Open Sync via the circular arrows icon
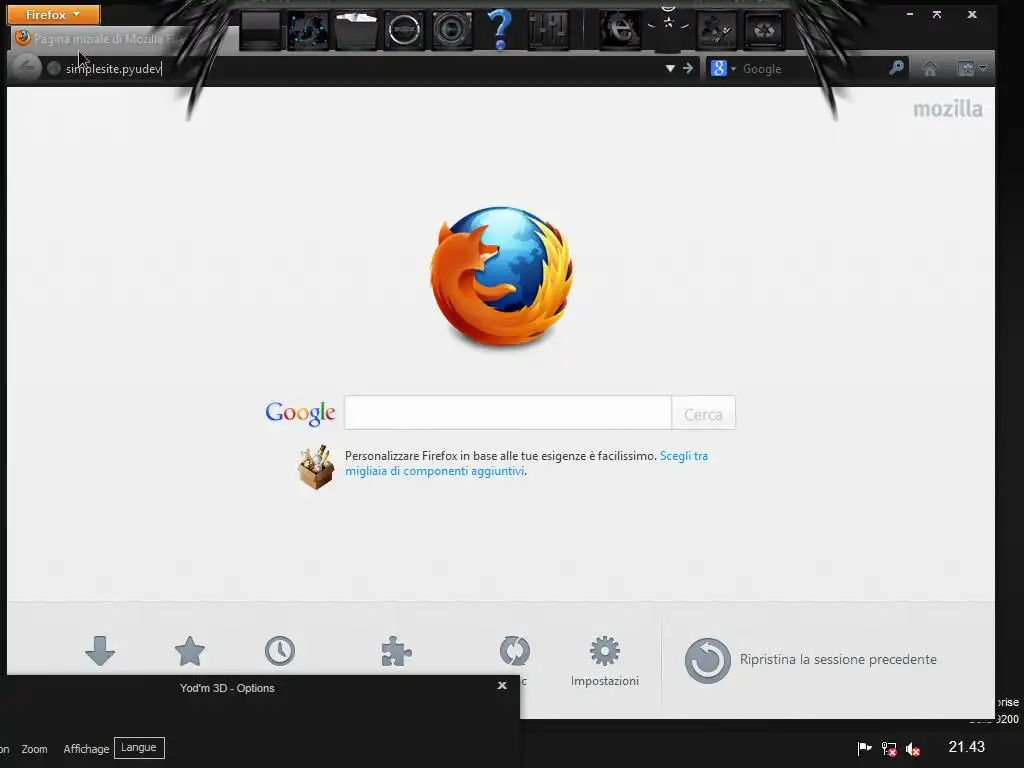The image size is (1024, 768). (x=515, y=651)
